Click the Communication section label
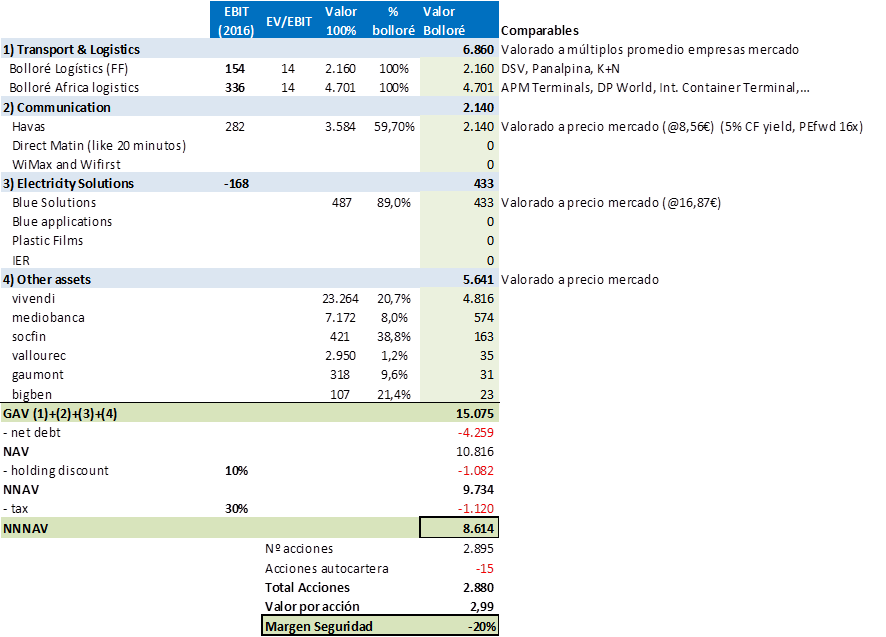886x637 pixels. [x=56, y=107]
